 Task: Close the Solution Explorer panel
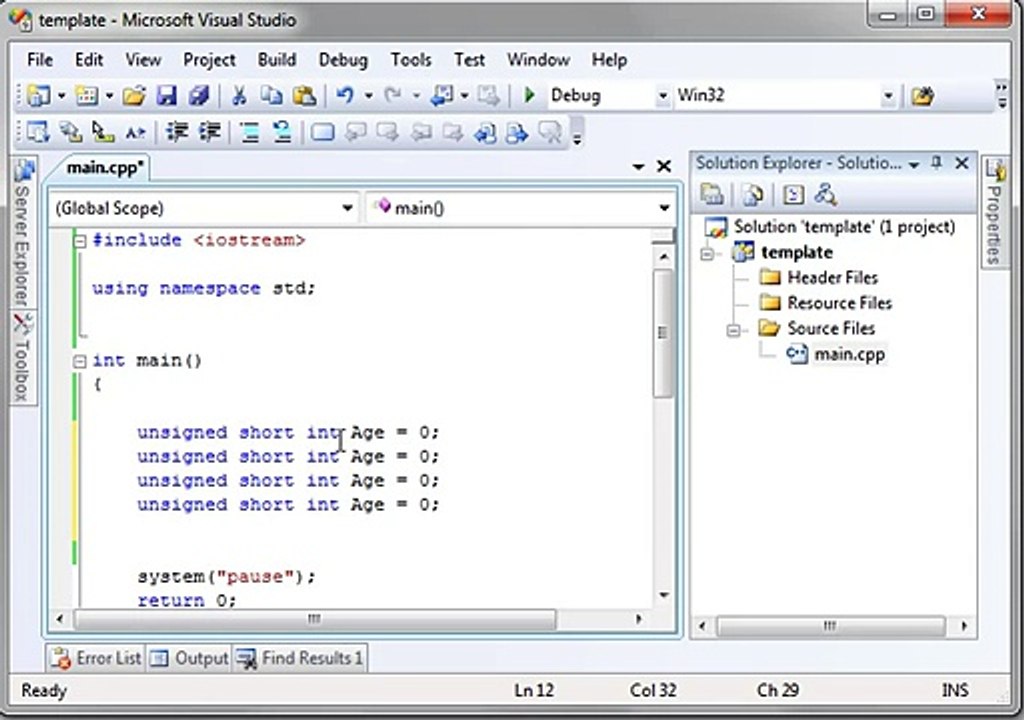pos(962,163)
